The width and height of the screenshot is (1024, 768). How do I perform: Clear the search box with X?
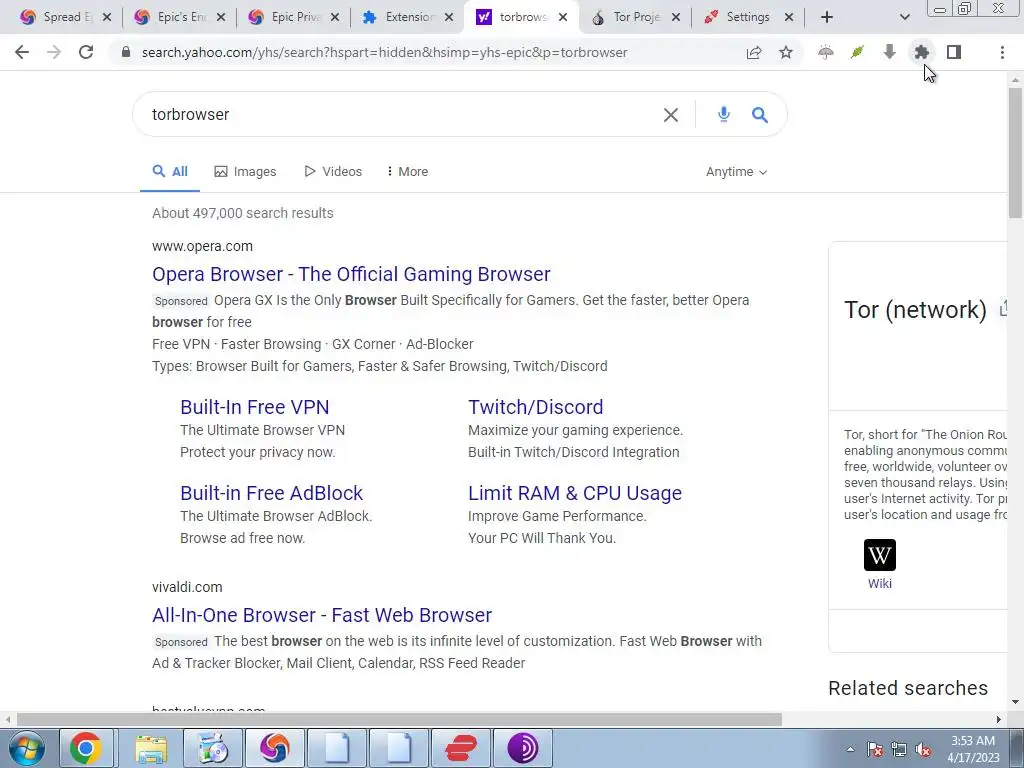coord(671,115)
